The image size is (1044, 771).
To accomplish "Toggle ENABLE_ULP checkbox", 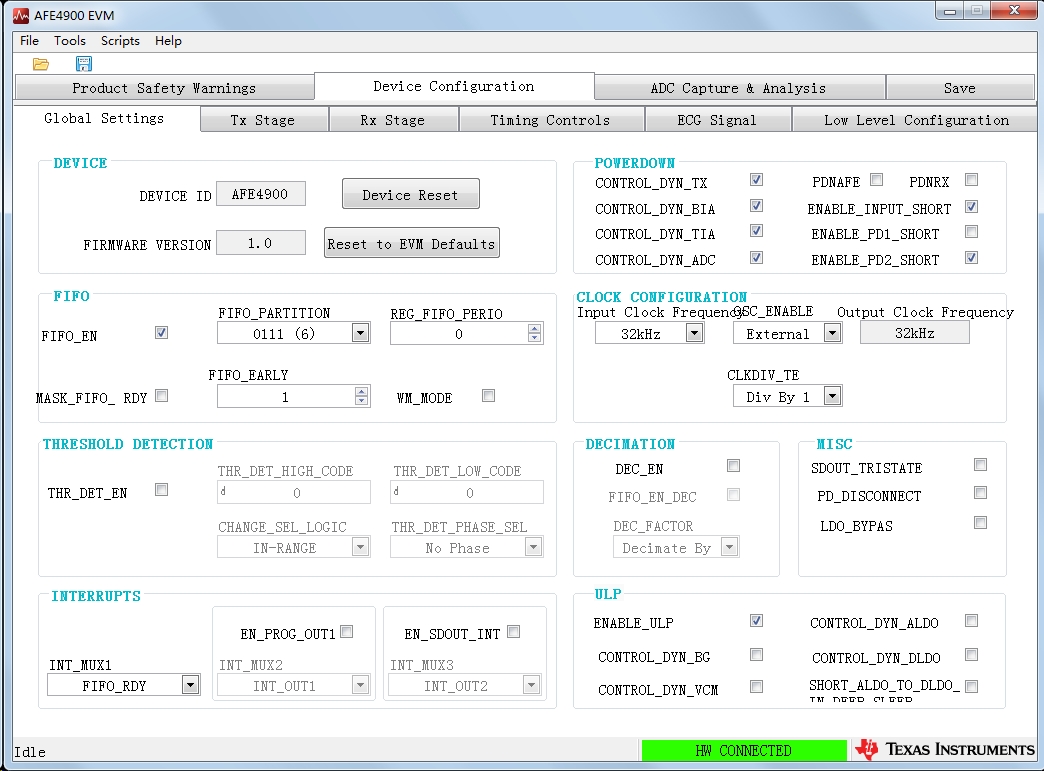I will click(756, 621).
